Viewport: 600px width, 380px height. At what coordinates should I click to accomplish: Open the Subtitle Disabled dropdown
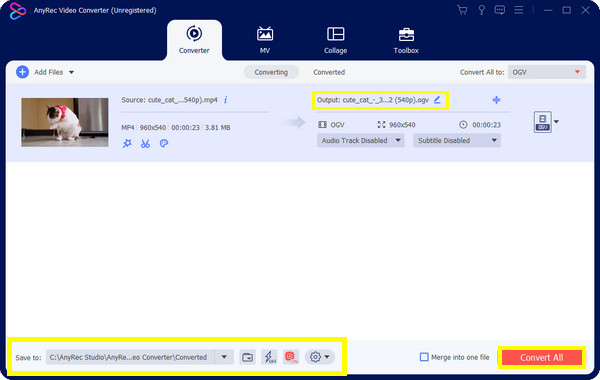coord(457,140)
